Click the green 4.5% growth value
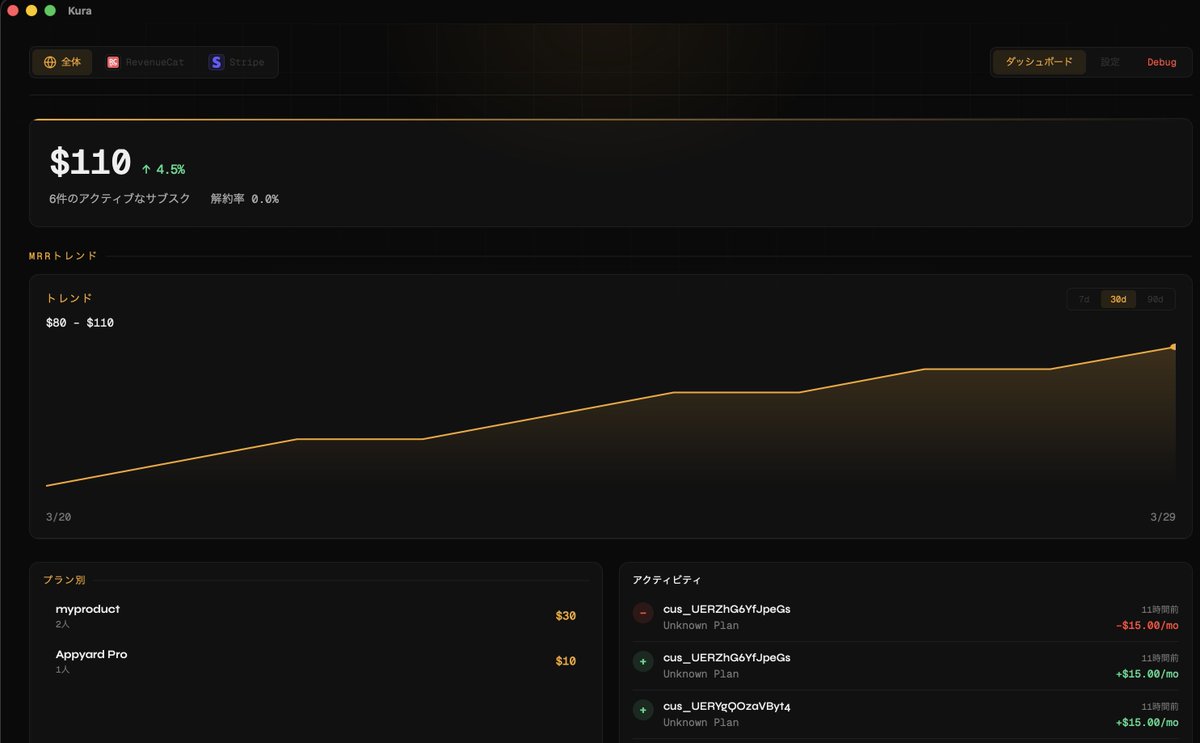The height and width of the screenshot is (743, 1200). point(170,169)
